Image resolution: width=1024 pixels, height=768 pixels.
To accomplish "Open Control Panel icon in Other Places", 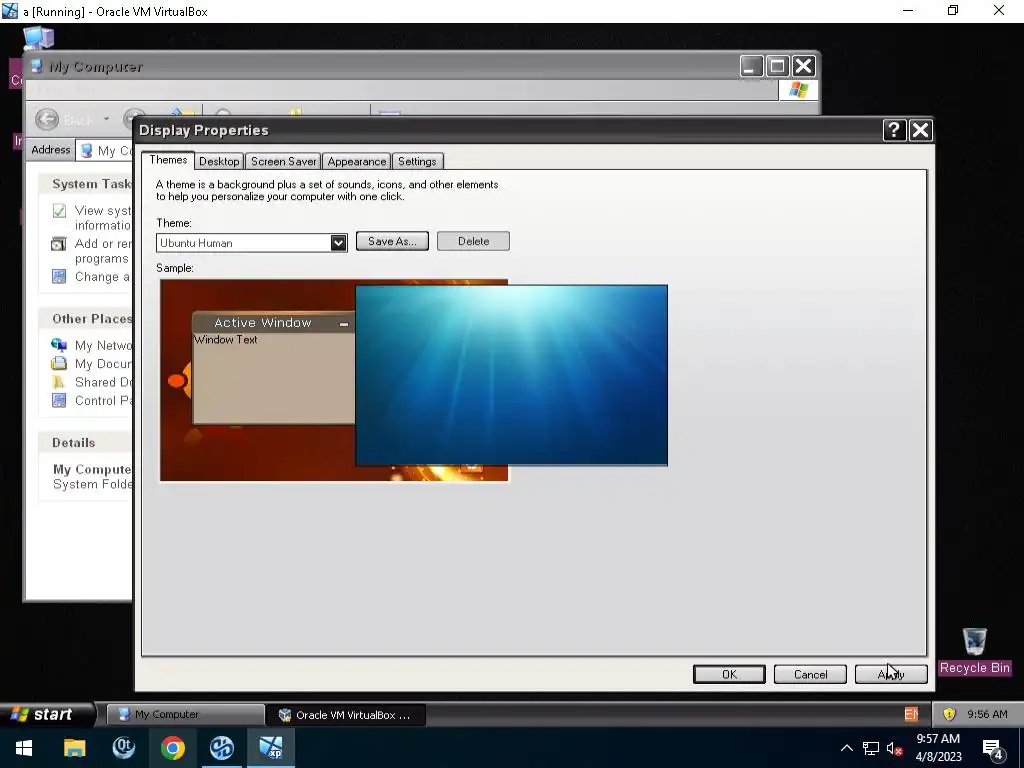I will click(x=59, y=400).
